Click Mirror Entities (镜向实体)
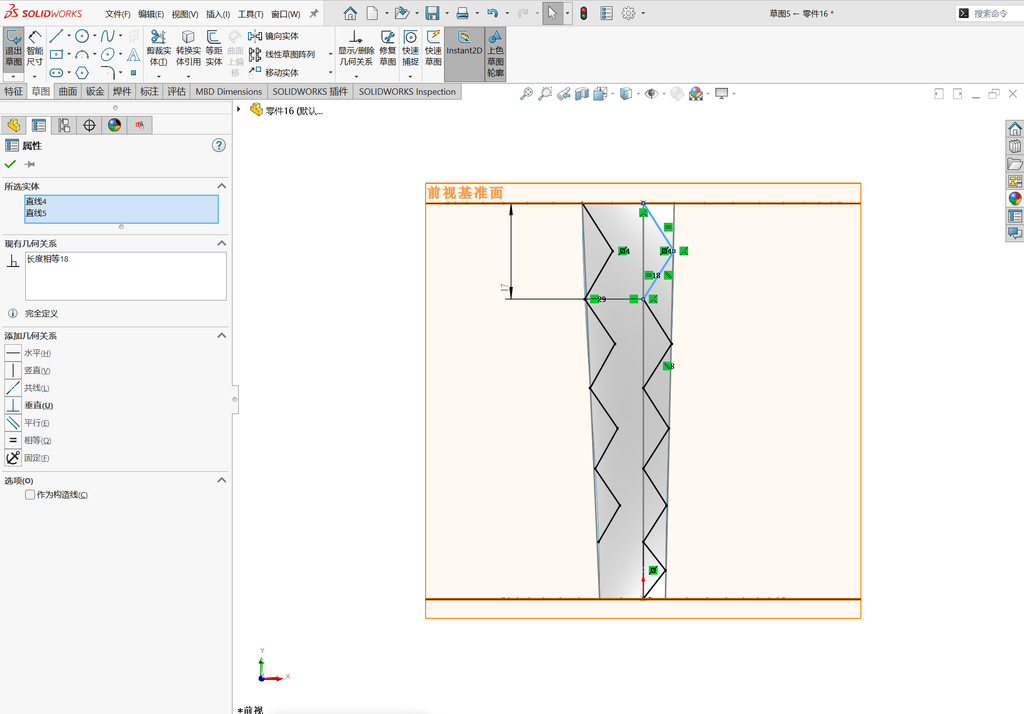The image size is (1024, 714). coord(273,37)
